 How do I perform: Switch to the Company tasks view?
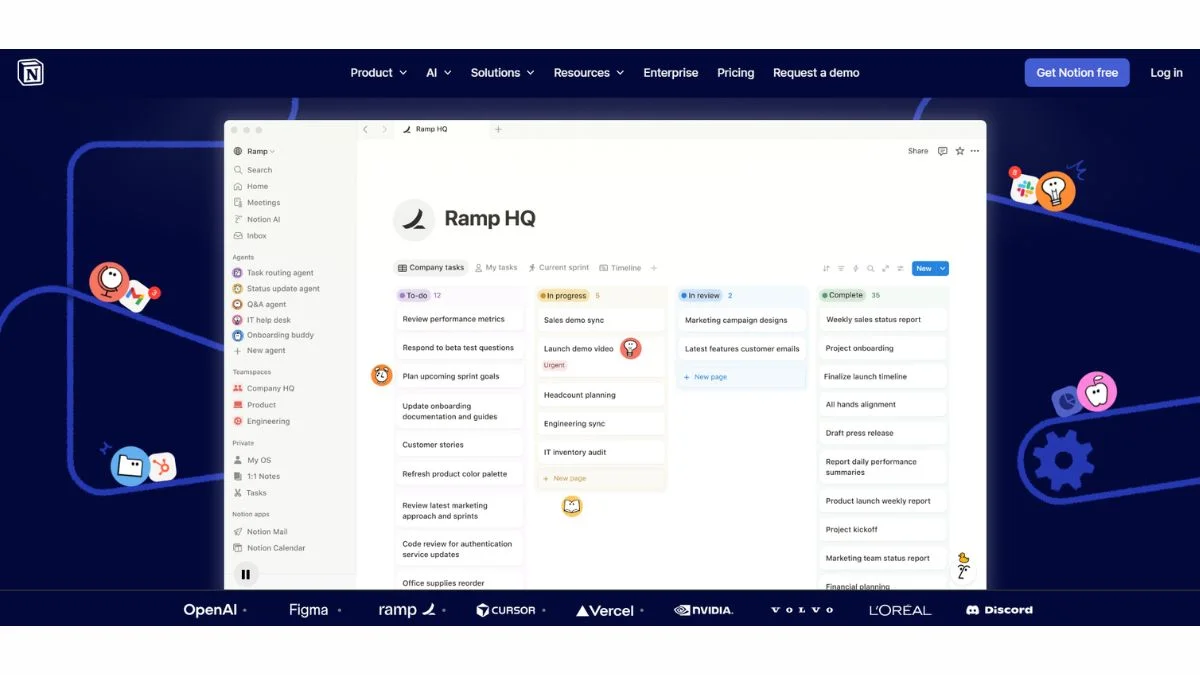coord(431,268)
